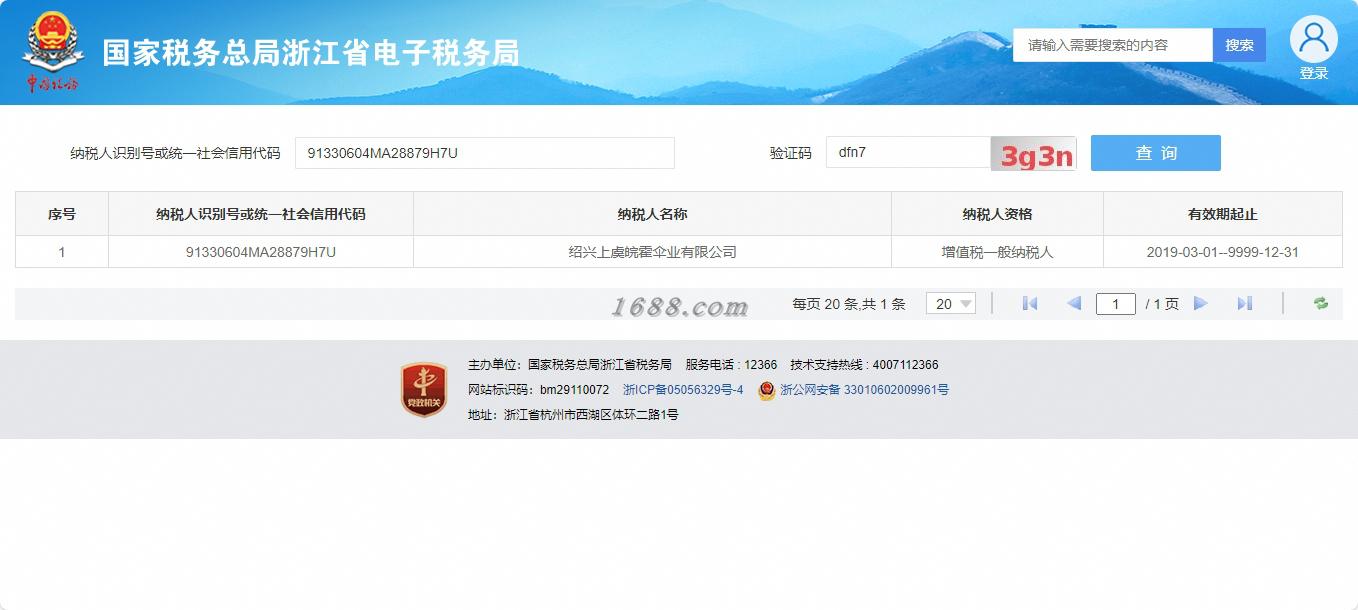Select the 增值税一般纳税人 cell

(997, 252)
